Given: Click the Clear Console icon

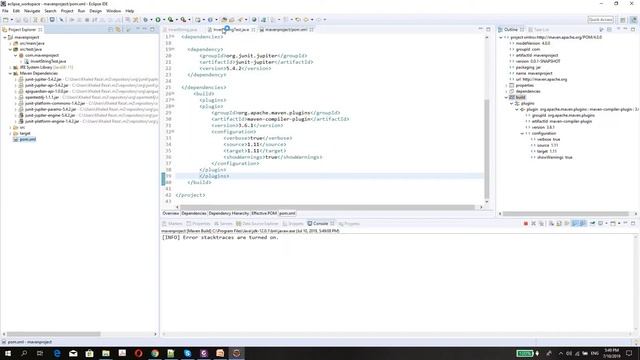Looking at the screenshot, I should click(551, 224).
